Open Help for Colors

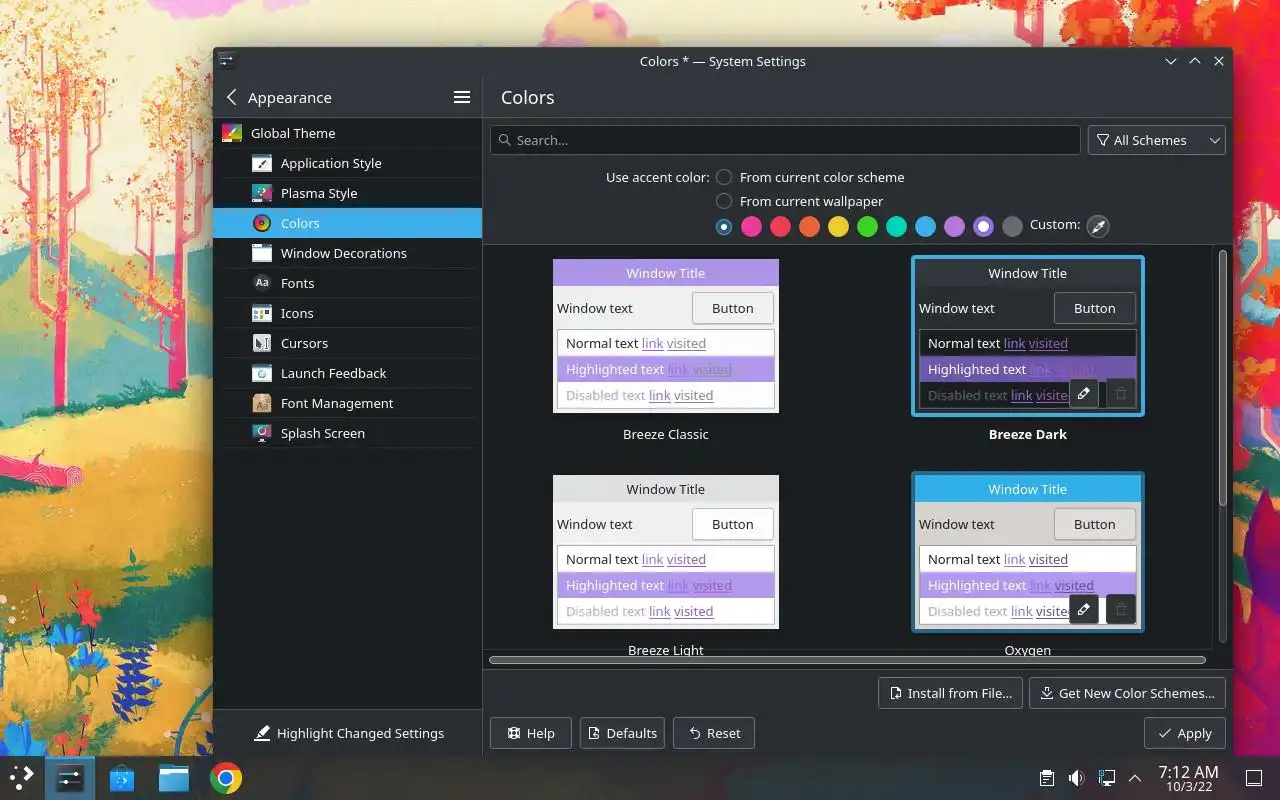click(x=530, y=733)
